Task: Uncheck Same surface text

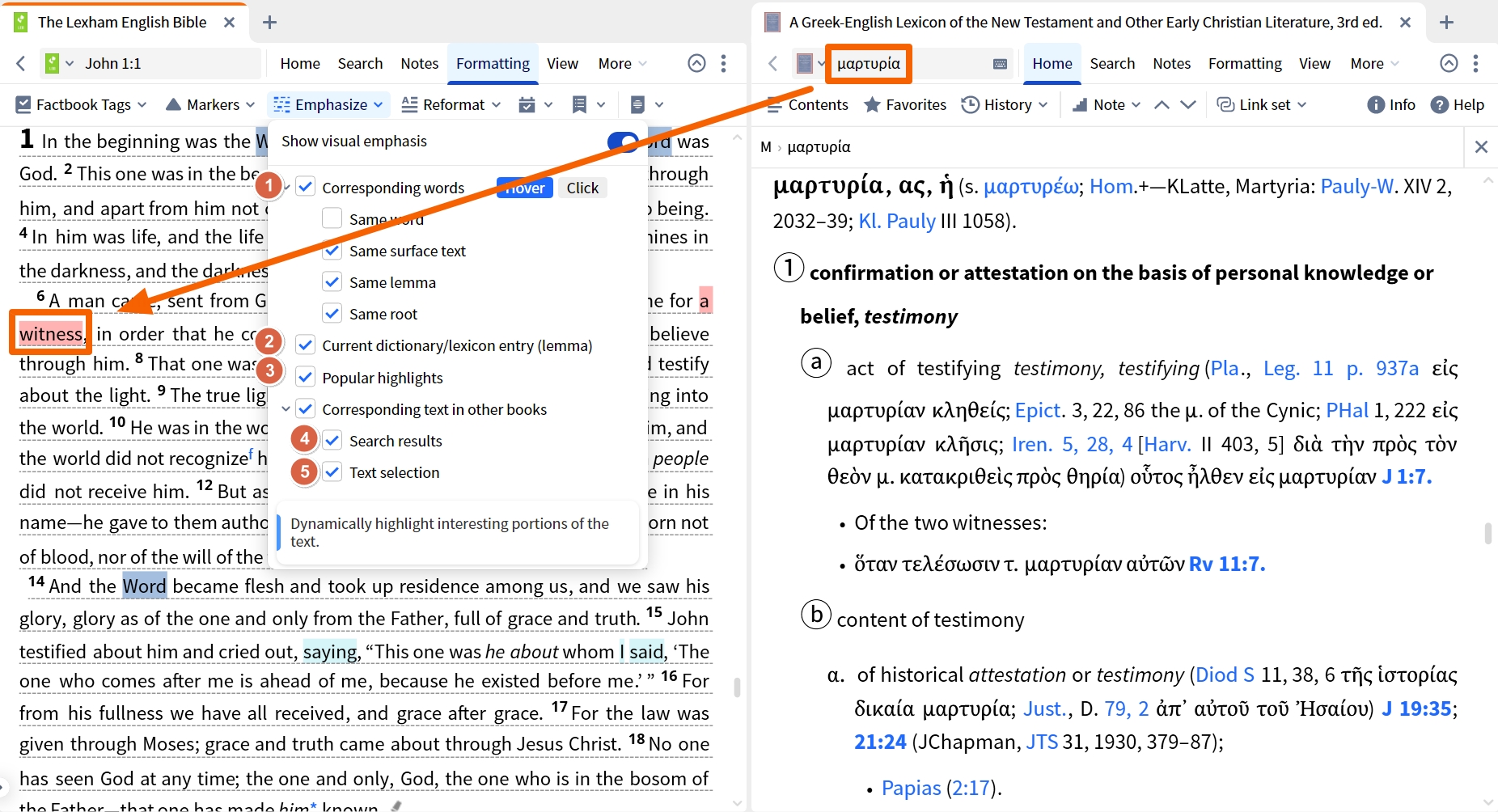Action: point(332,250)
